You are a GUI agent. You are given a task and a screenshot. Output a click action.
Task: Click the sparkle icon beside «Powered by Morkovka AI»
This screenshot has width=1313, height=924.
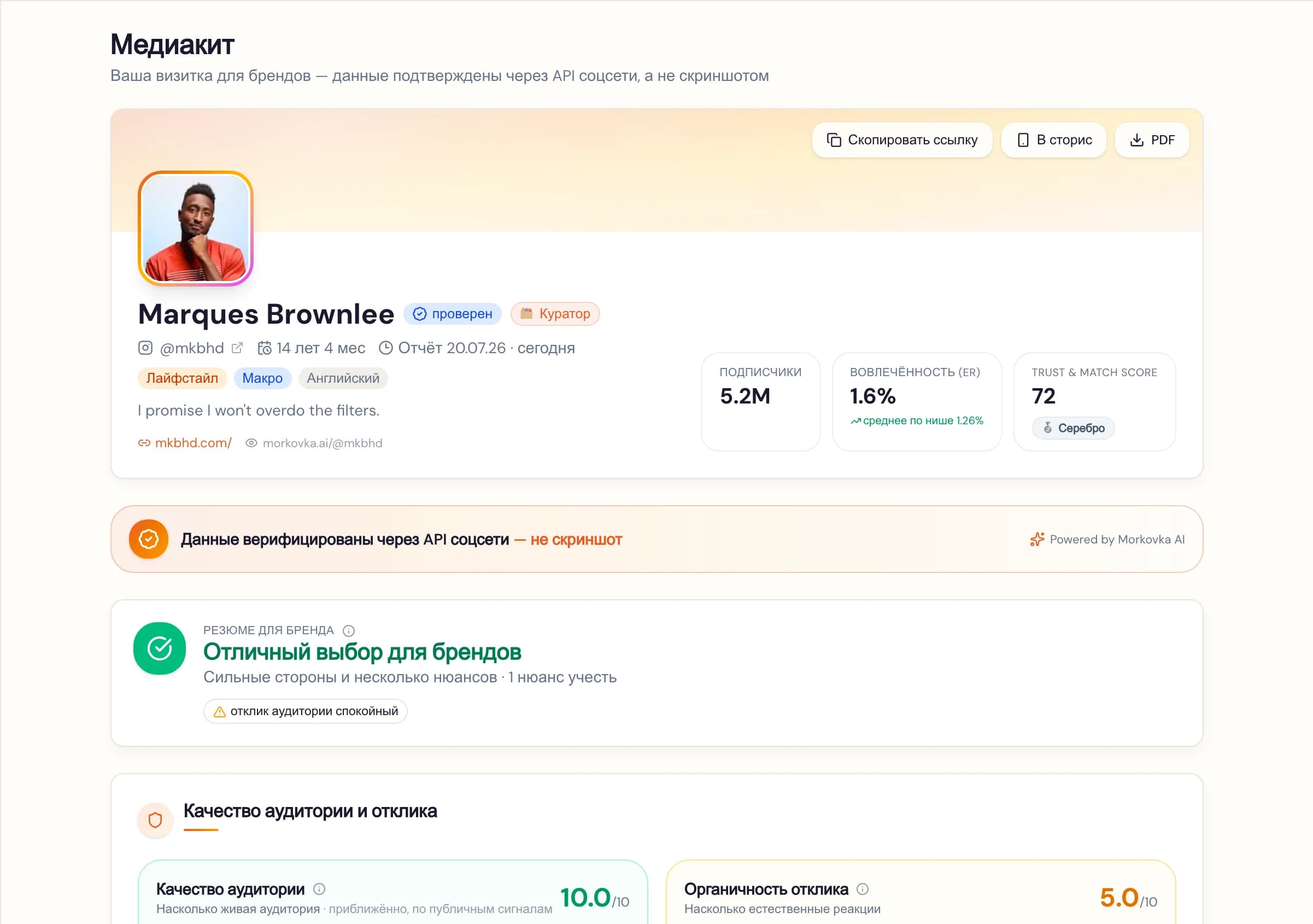(1037, 540)
